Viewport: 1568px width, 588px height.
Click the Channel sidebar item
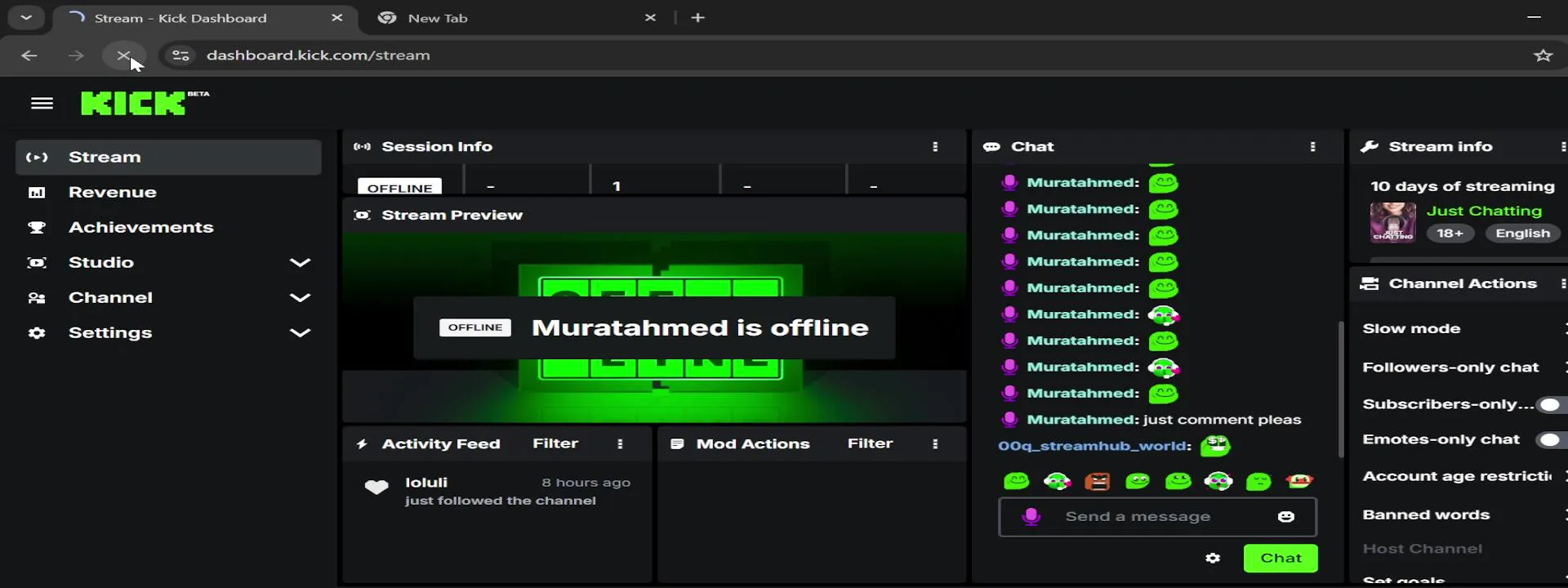tap(168, 297)
